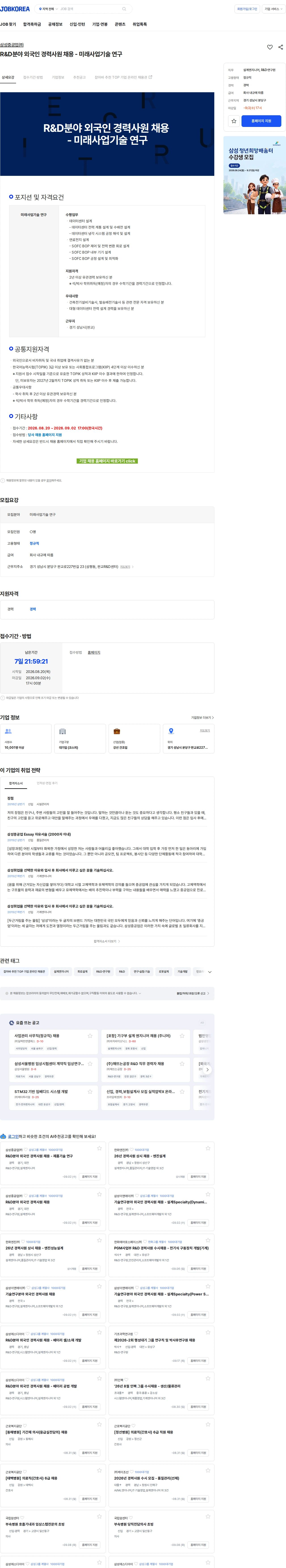Select the 합격자소서 tab
Image resolution: width=286 pixels, height=1568 pixels.
16,783
